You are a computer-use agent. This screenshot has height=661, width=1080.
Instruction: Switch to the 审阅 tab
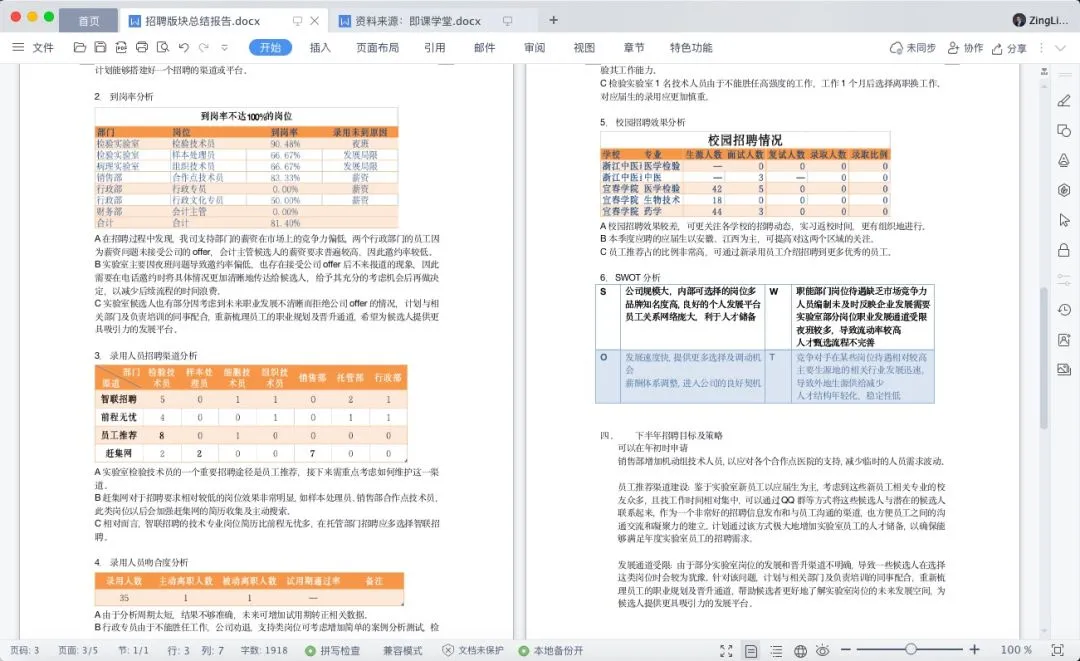click(x=534, y=48)
